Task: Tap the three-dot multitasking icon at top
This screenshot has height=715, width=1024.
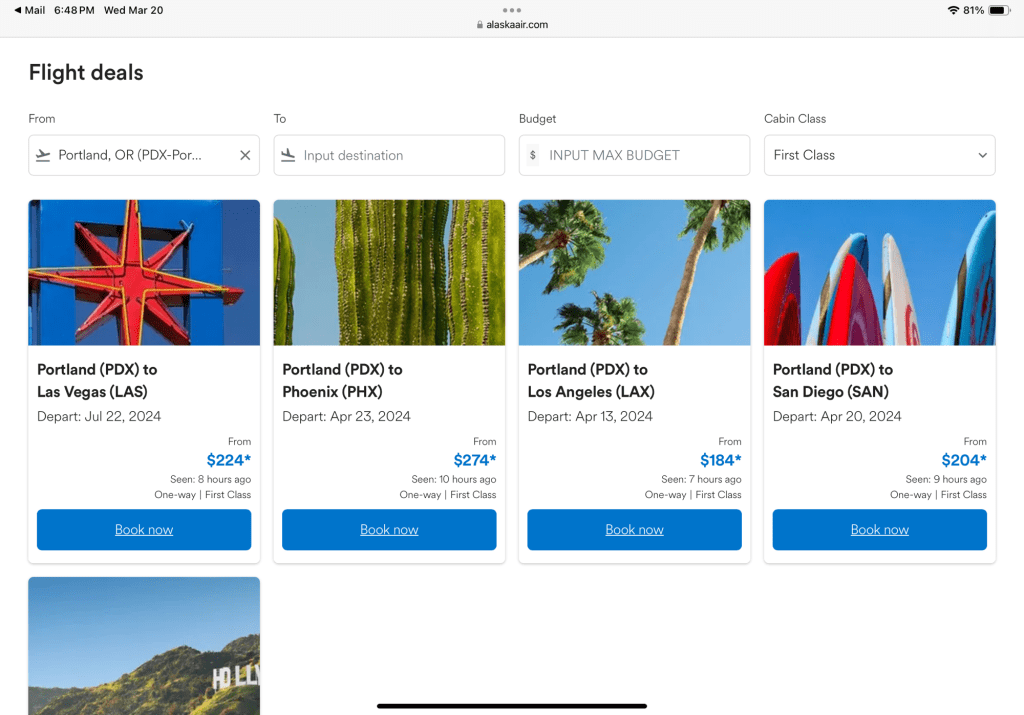Action: click(512, 10)
